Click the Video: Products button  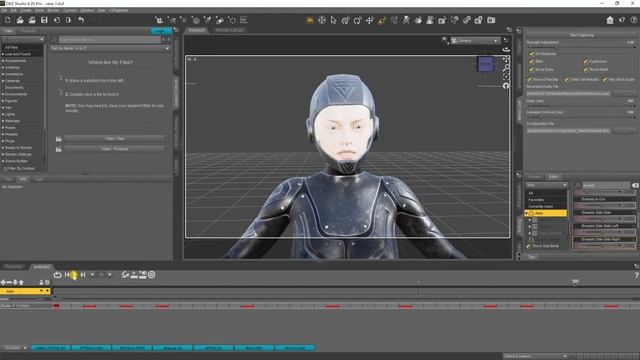[x=115, y=149]
